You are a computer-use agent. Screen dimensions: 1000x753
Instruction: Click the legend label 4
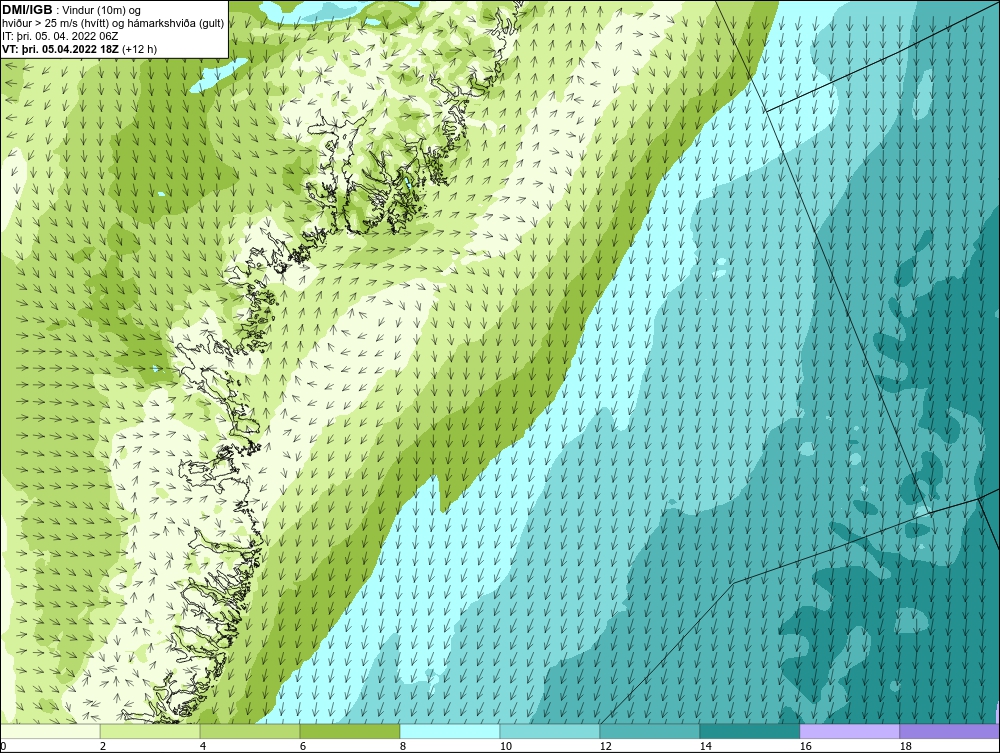[203, 746]
